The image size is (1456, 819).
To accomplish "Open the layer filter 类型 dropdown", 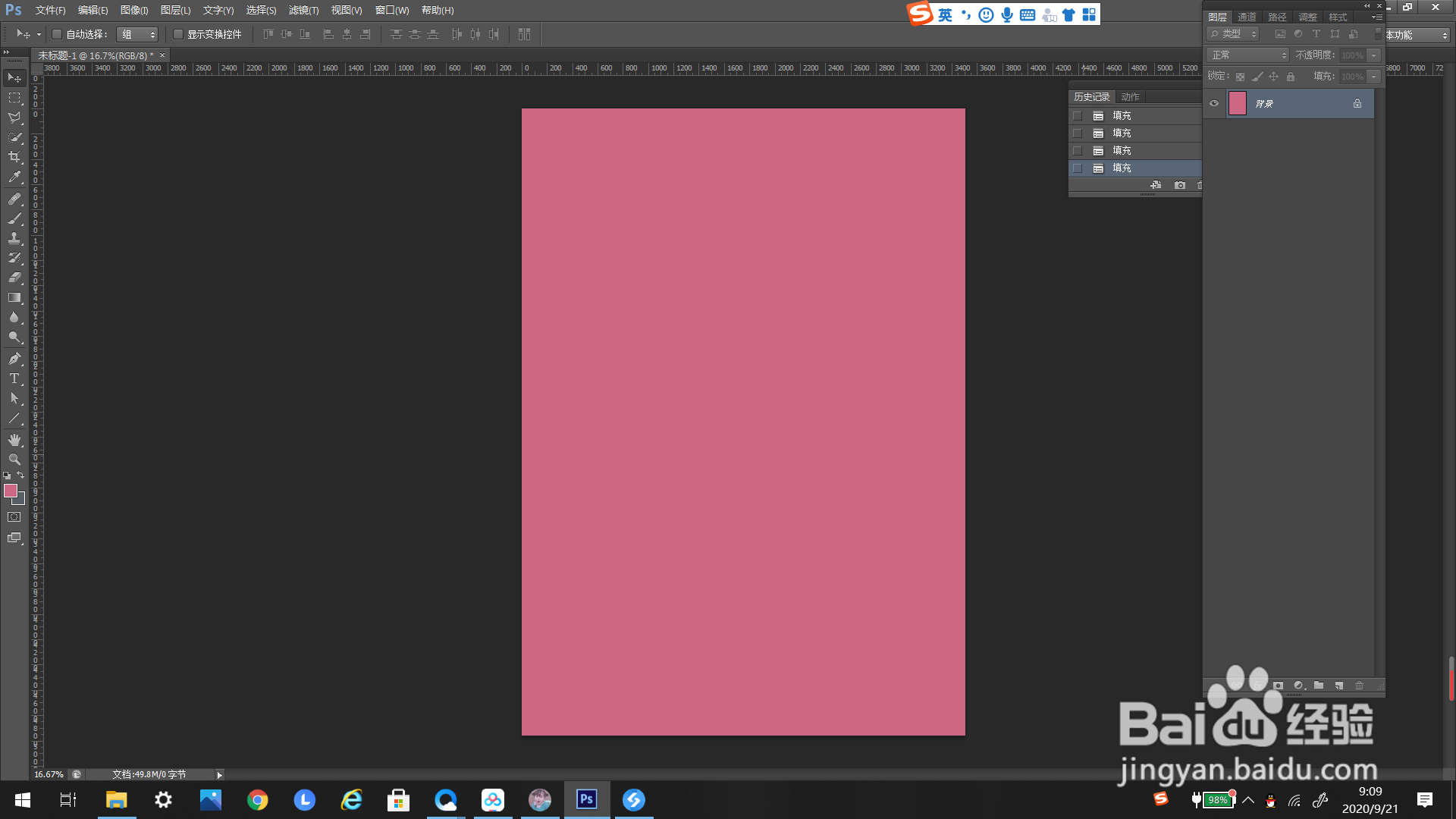I will pyautogui.click(x=1233, y=34).
